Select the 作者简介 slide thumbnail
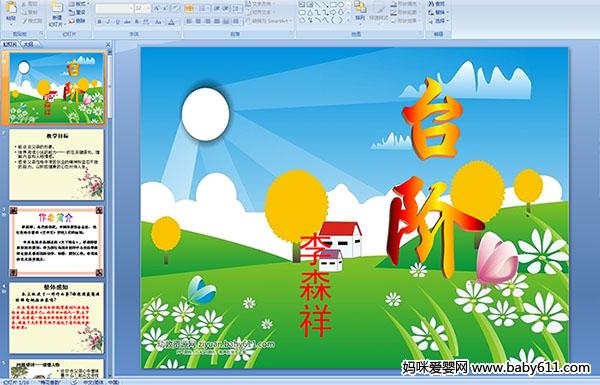 [x=57, y=242]
